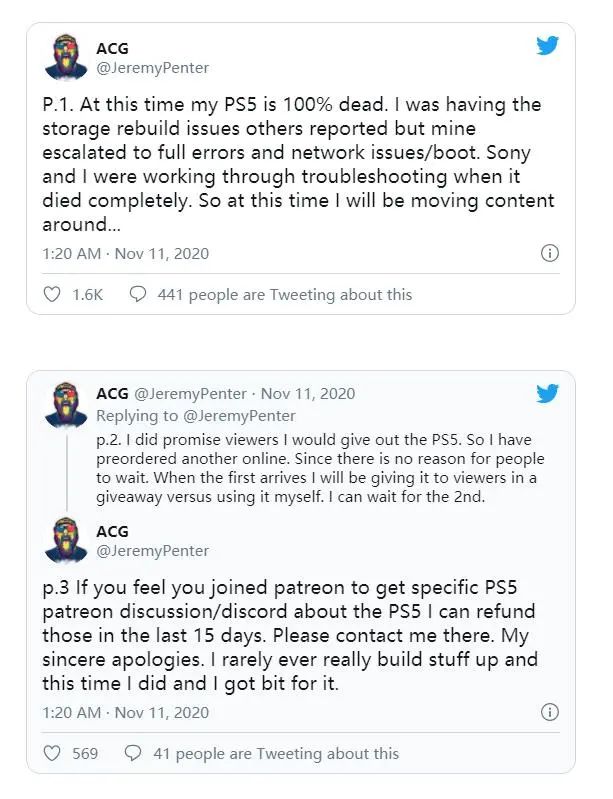Open the p.2 reply's Nov 11, 2020 date
Viewport: 613px width, 799px height.
point(308,394)
